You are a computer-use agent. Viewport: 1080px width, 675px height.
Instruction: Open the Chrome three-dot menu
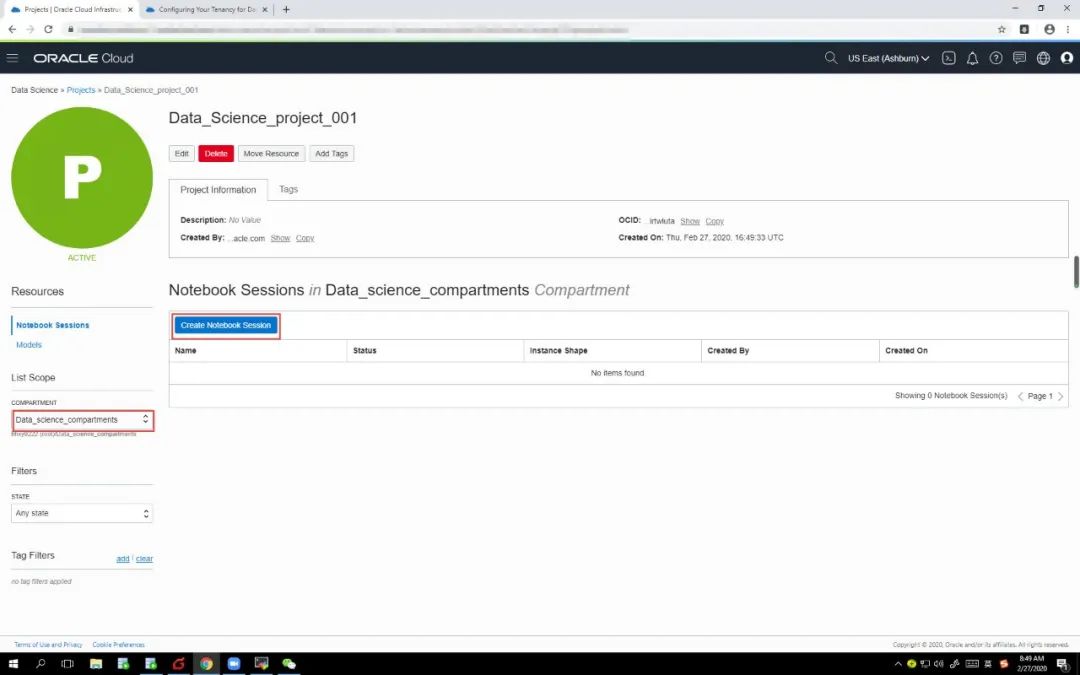click(1068, 30)
